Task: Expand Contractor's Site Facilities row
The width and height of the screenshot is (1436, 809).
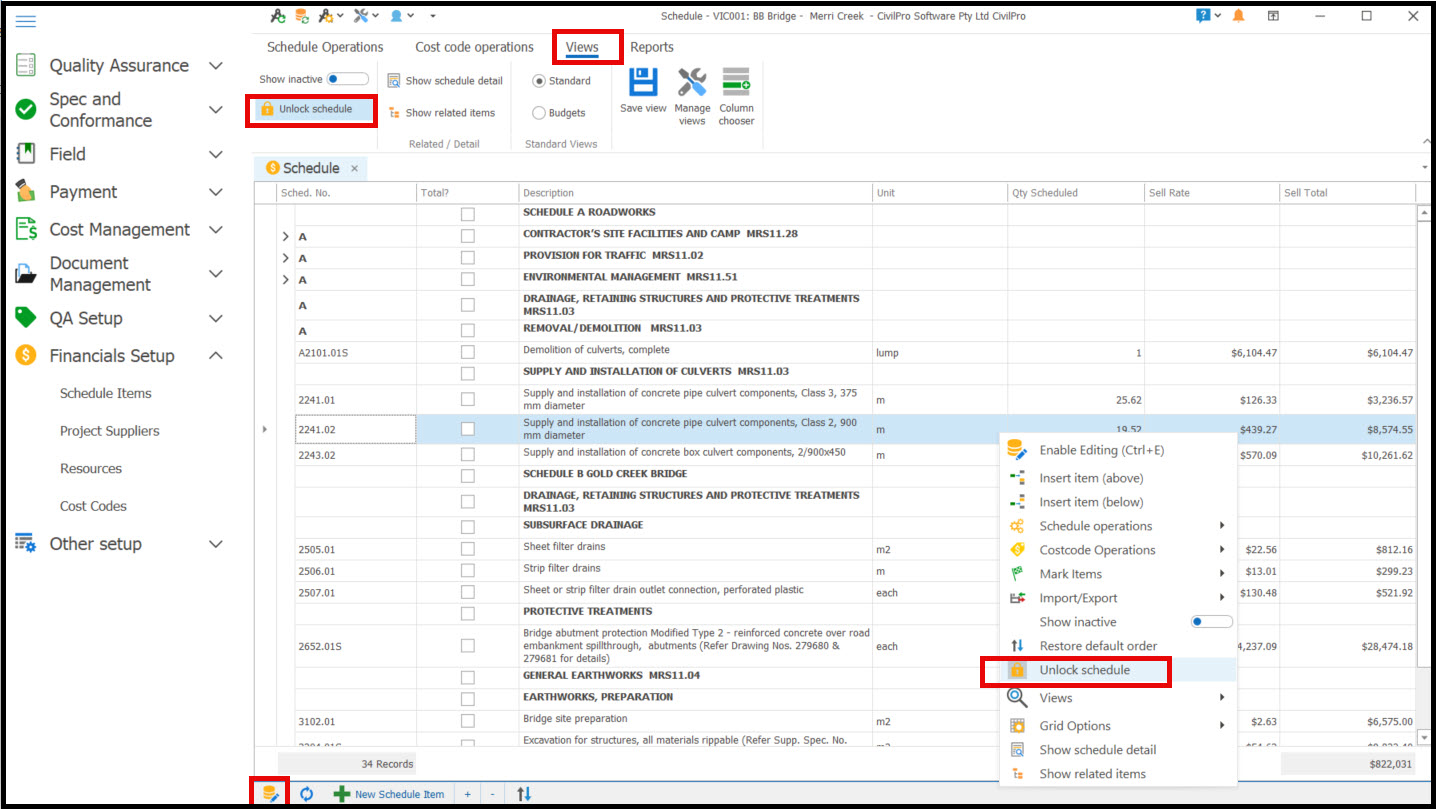Action: pyautogui.click(x=285, y=235)
